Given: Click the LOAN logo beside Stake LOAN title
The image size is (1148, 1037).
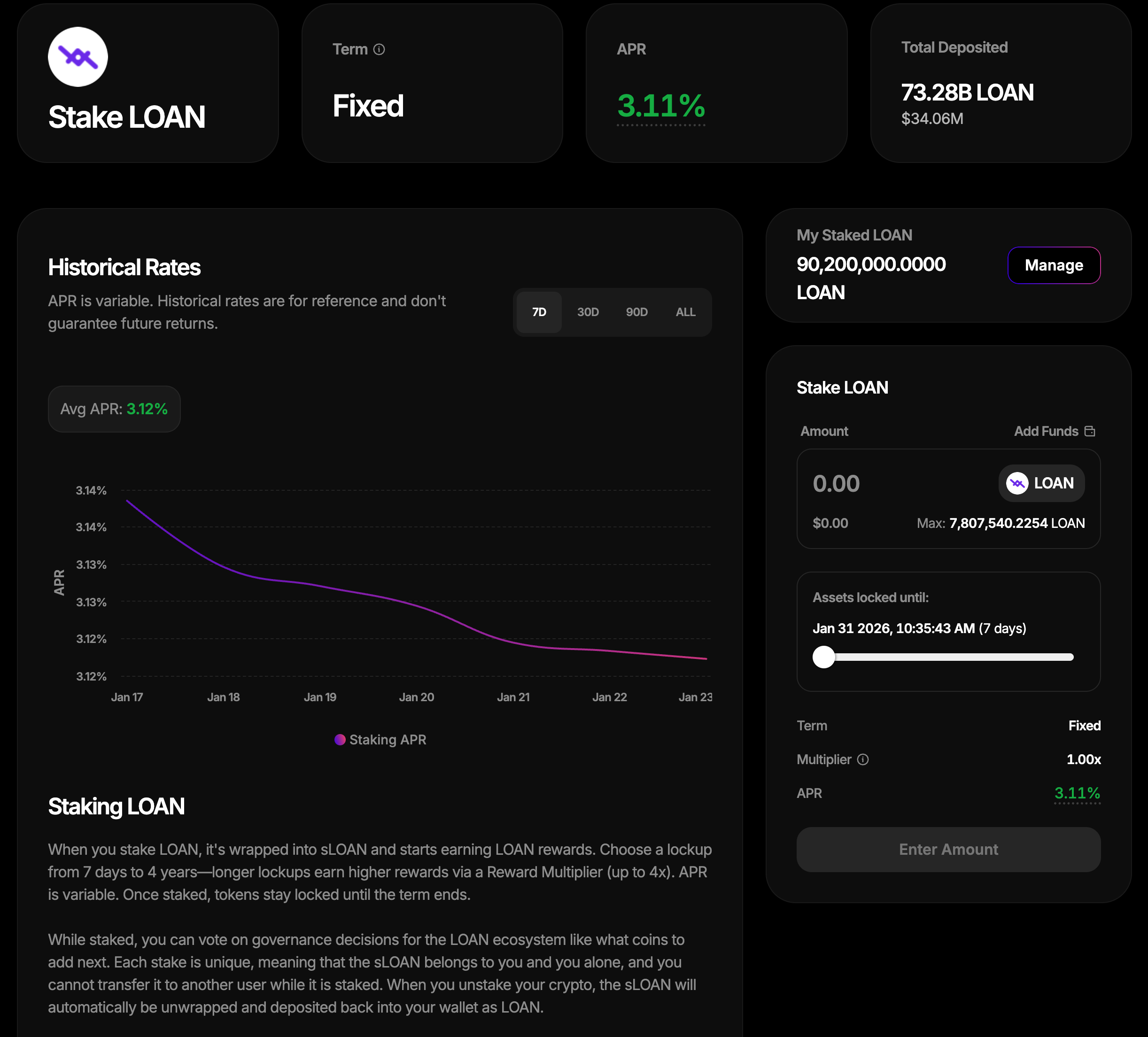Looking at the screenshot, I should pyautogui.click(x=78, y=57).
